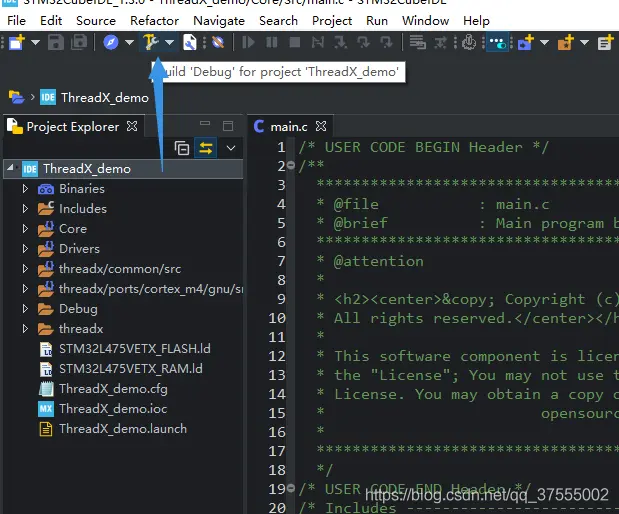Click the Save All toolbar icon
Viewport: 619px width, 514px height.
pos(79,42)
